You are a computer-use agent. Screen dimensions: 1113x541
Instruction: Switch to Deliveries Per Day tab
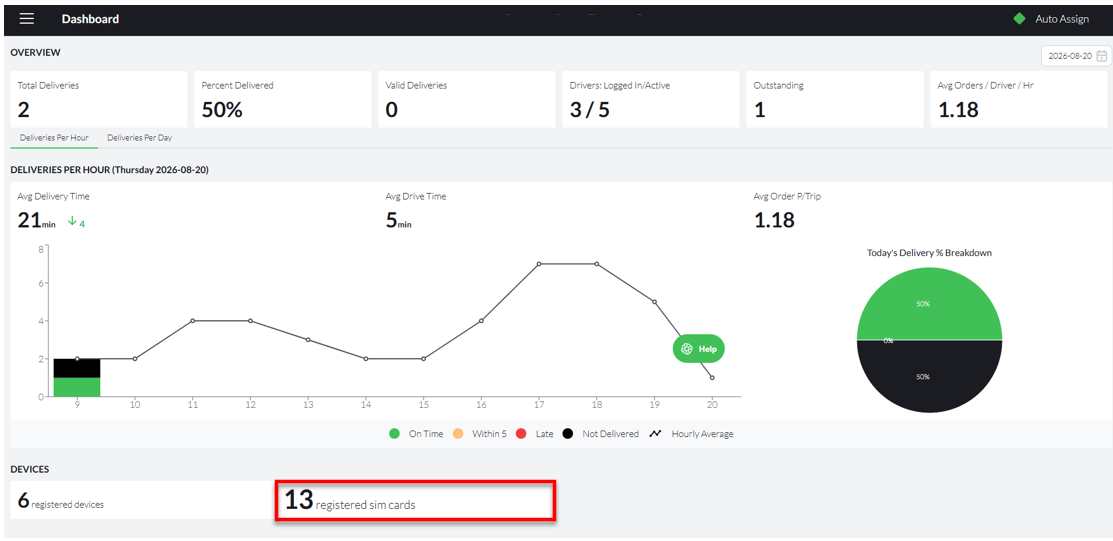[140, 138]
